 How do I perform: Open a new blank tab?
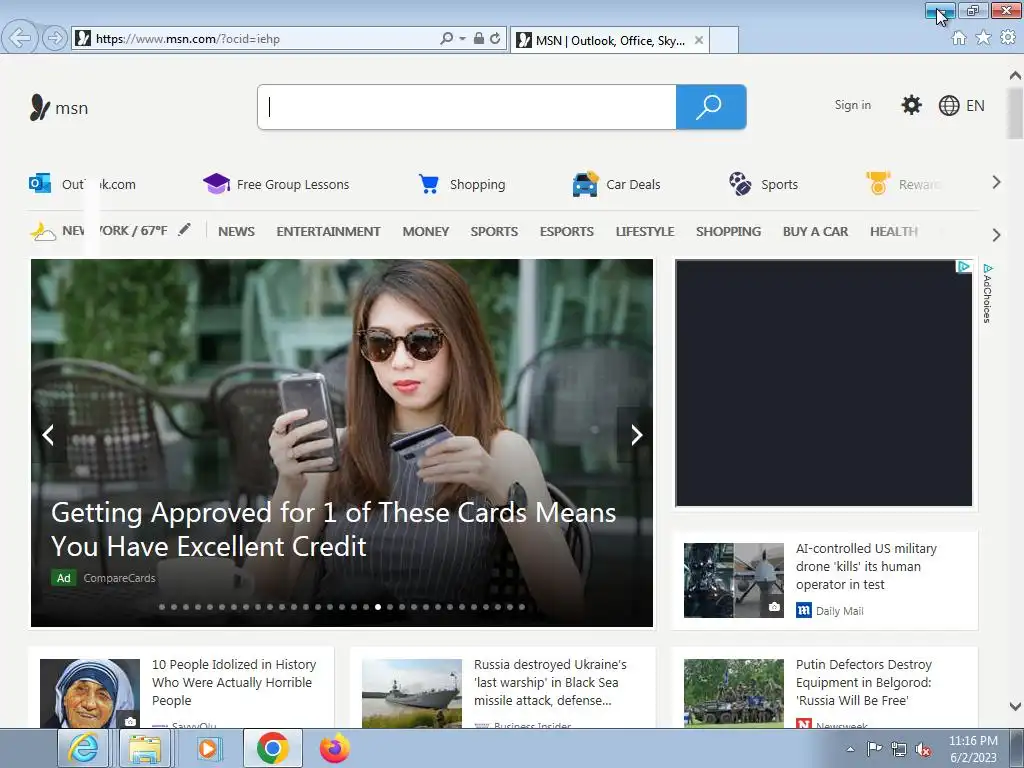pos(724,40)
